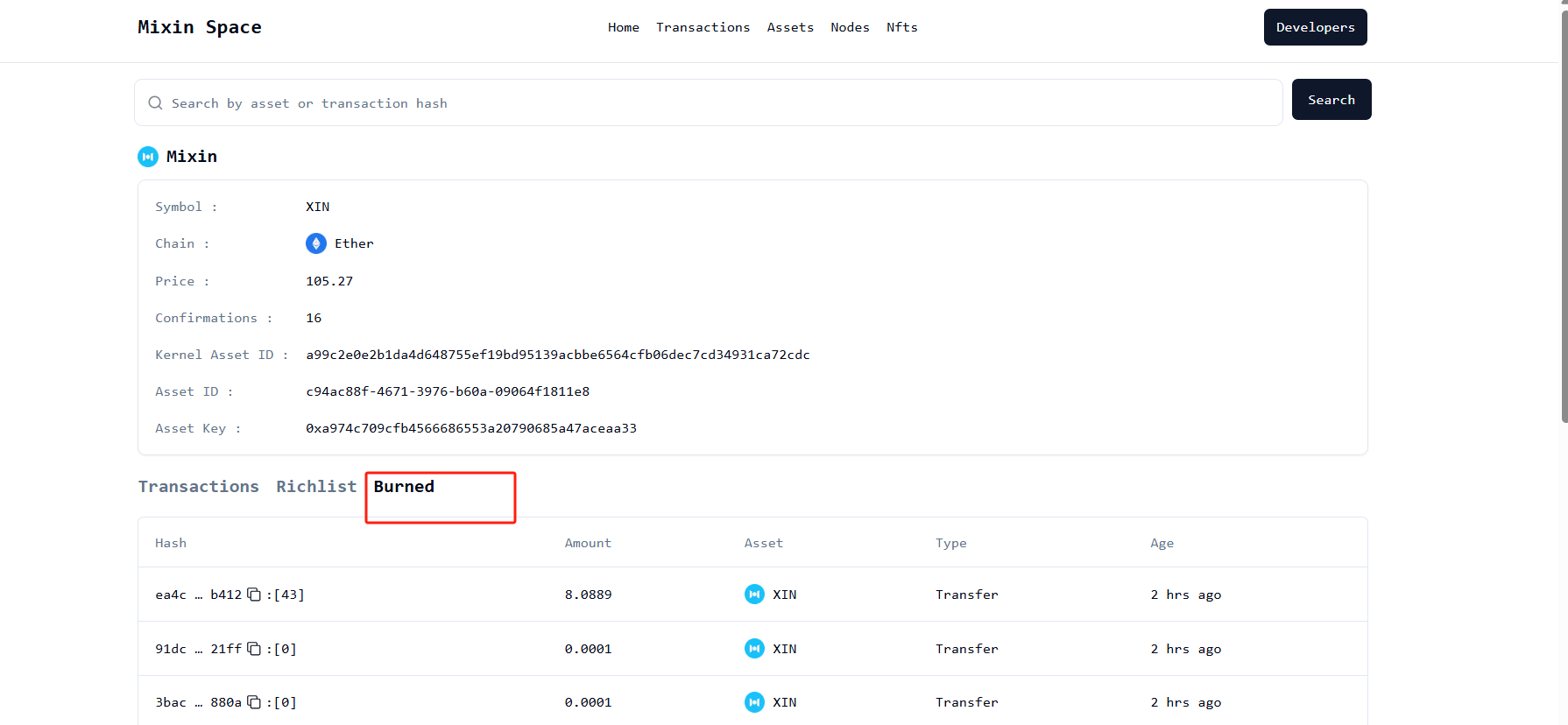This screenshot has width=1568, height=725.
Task: Open the Nodes page
Action: [850, 27]
